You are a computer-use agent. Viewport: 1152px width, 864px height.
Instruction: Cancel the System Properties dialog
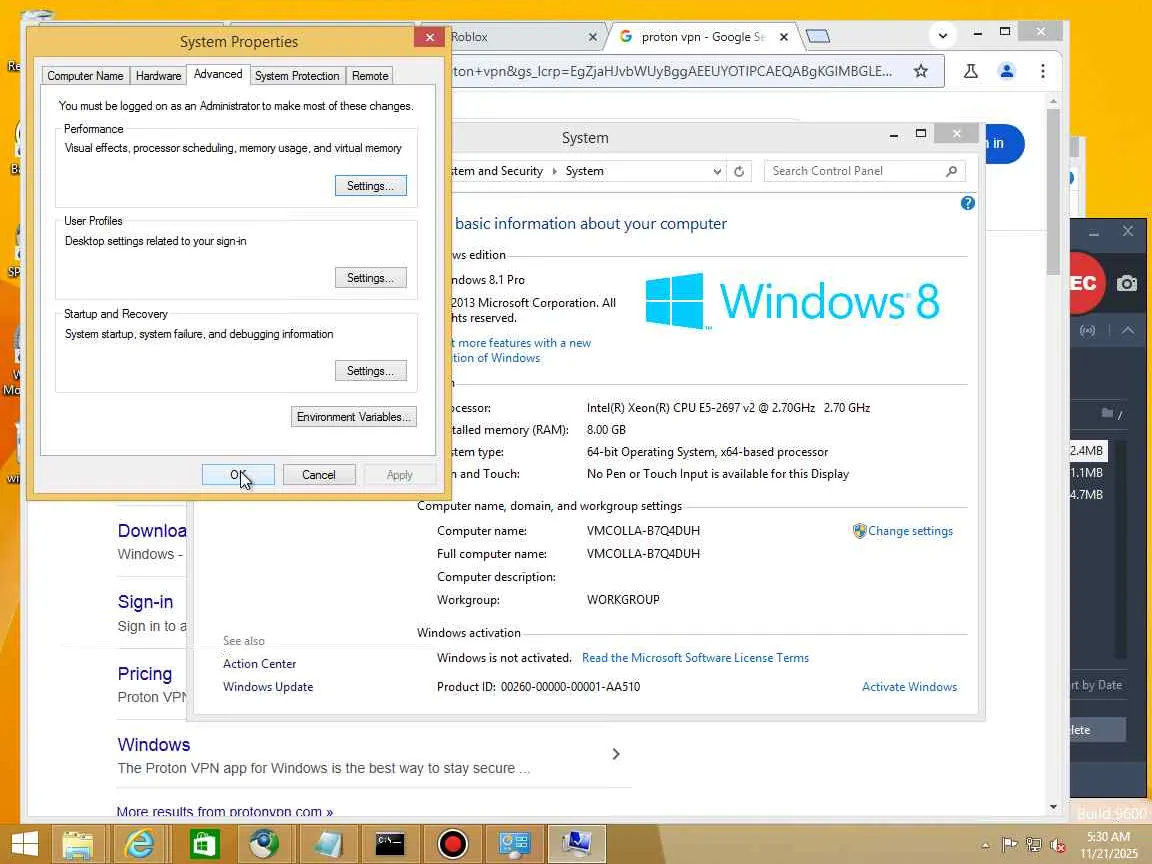coord(318,475)
